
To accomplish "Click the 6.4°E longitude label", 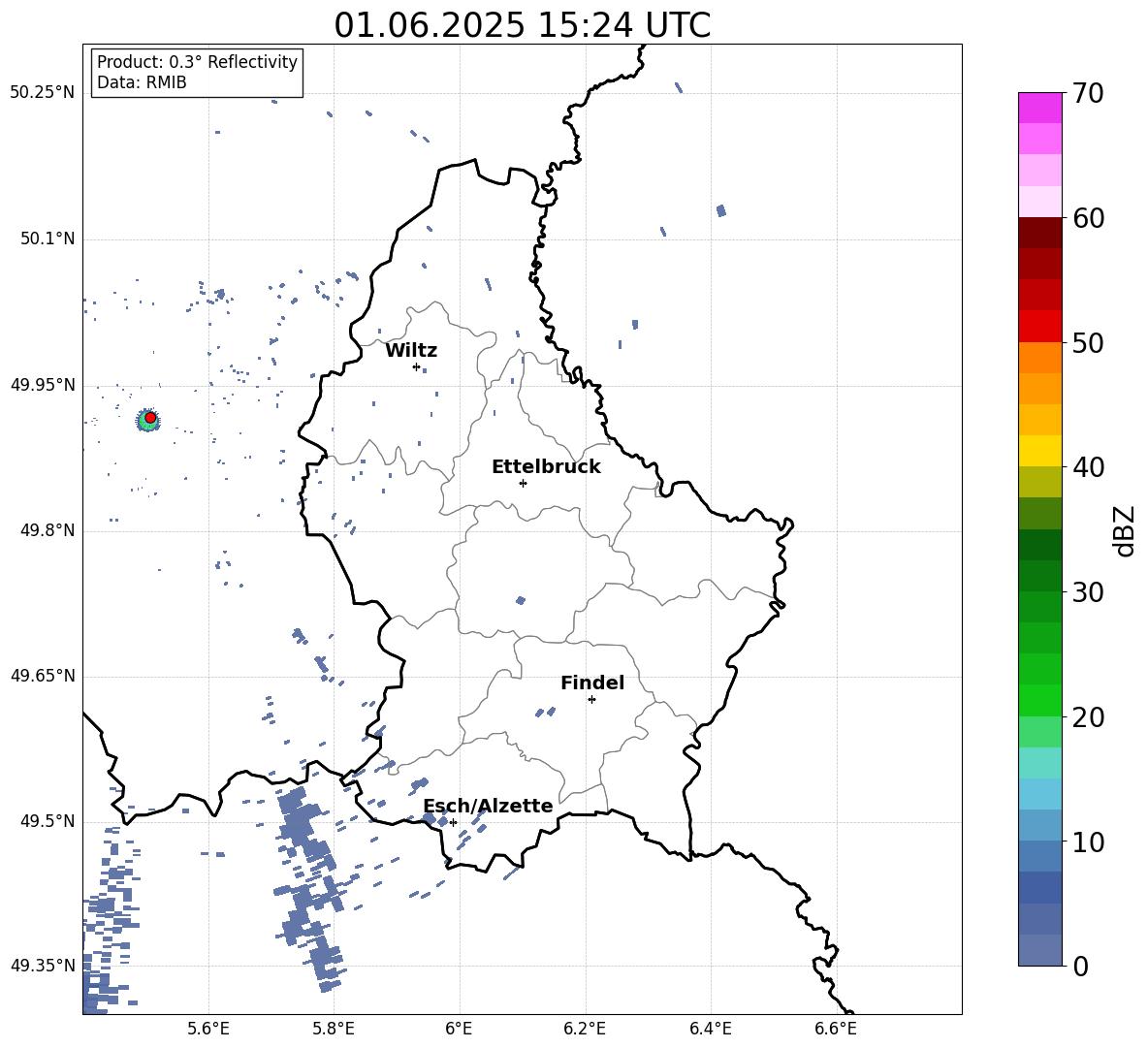I will tap(710, 1029).
